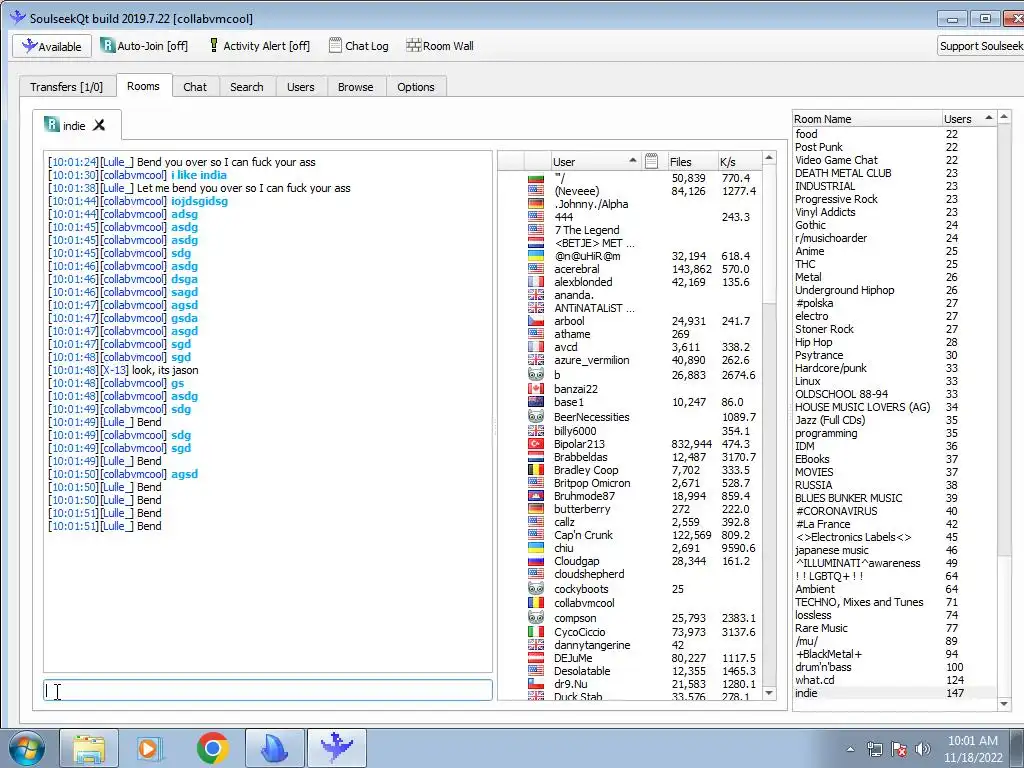1024x768 pixels.
Task: Open the Room Wall
Action: 440,46
